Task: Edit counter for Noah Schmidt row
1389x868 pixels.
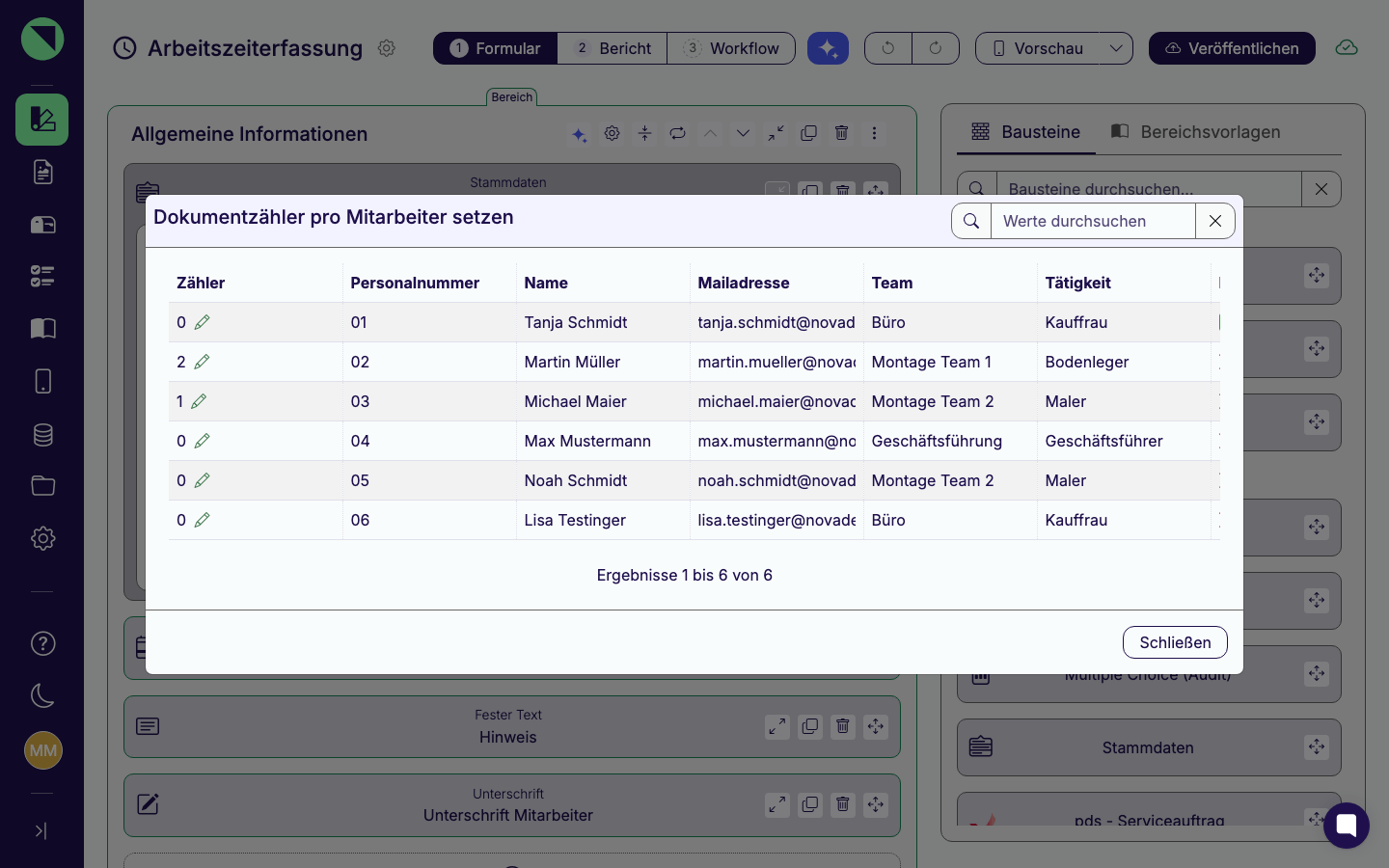Action: (202, 480)
